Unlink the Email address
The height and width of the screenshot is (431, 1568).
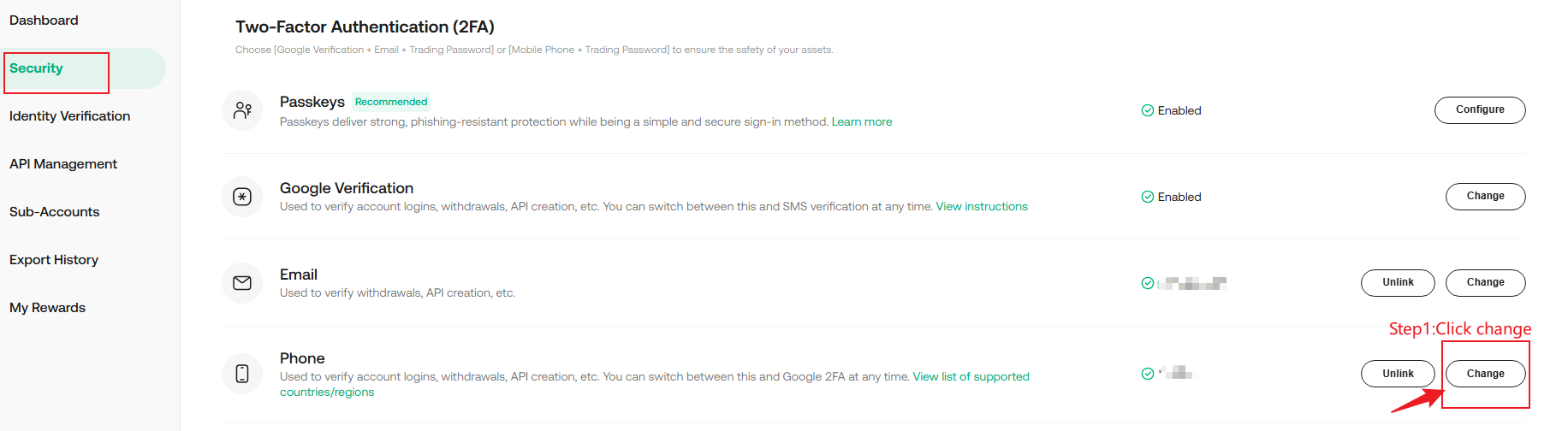1397,283
